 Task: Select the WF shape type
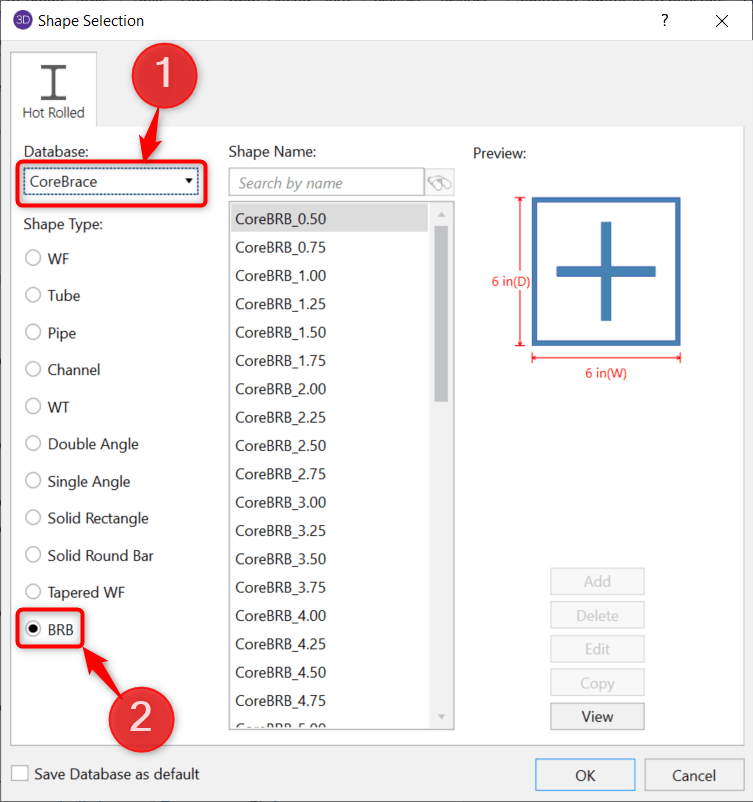pyautogui.click(x=34, y=258)
